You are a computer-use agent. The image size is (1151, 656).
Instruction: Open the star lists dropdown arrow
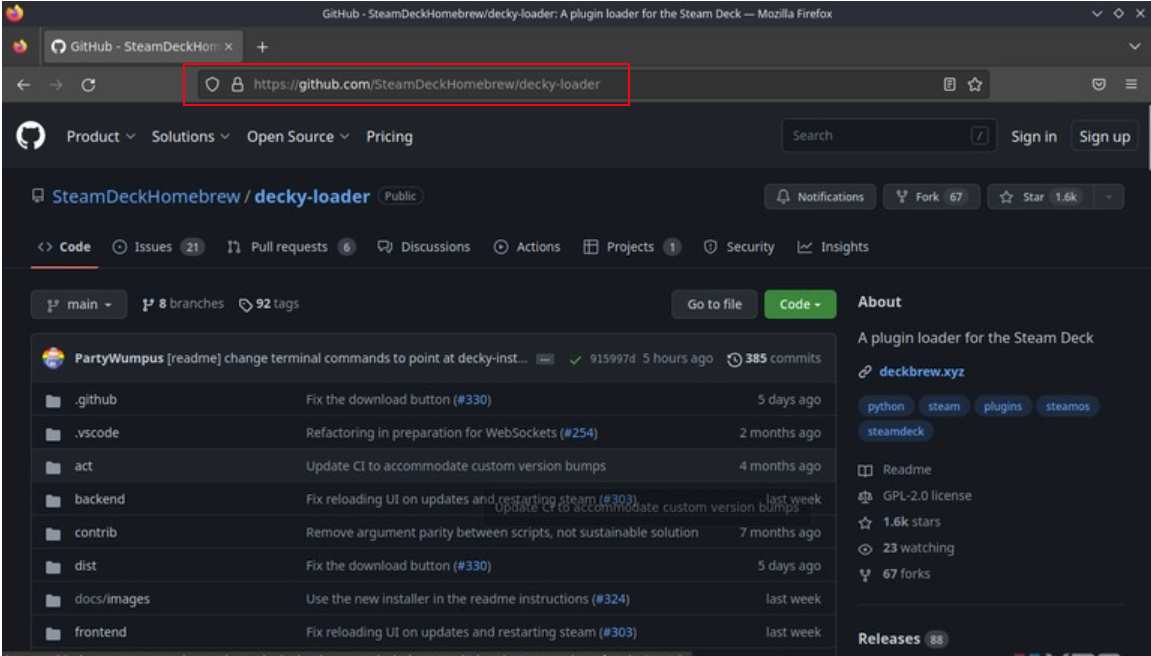(x=1108, y=197)
